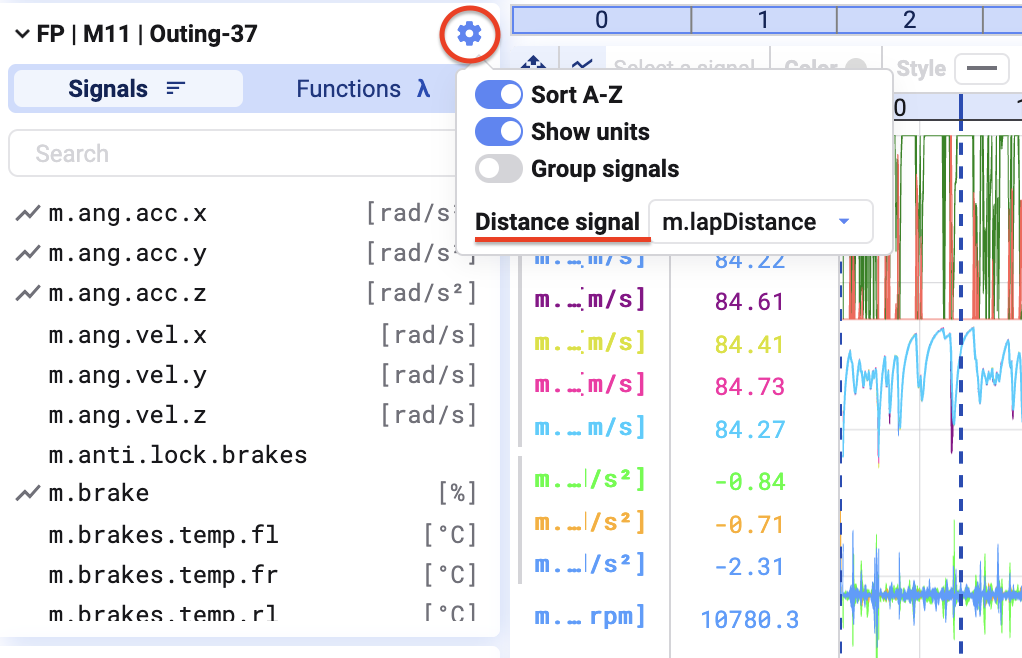This screenshot has width=1022, height=658.
Task: Collapse the FP | M11 | Outing-37 section
Action: [22, 34]
